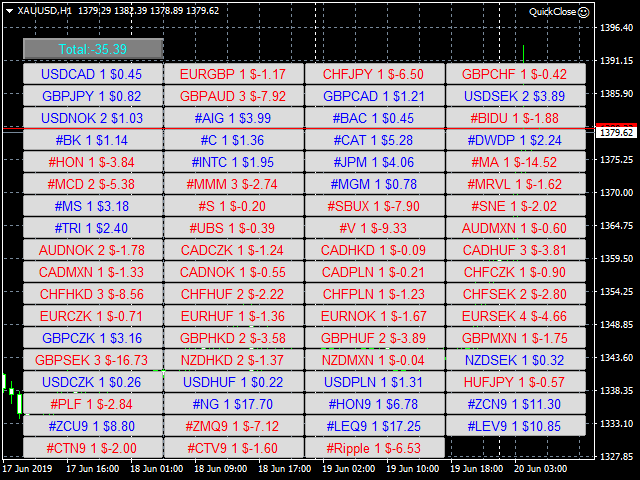The width and height of the screenshot is (640, 480).
Task: Click #CTN9 1 $-2.00 button
Action: pos(93,449)
